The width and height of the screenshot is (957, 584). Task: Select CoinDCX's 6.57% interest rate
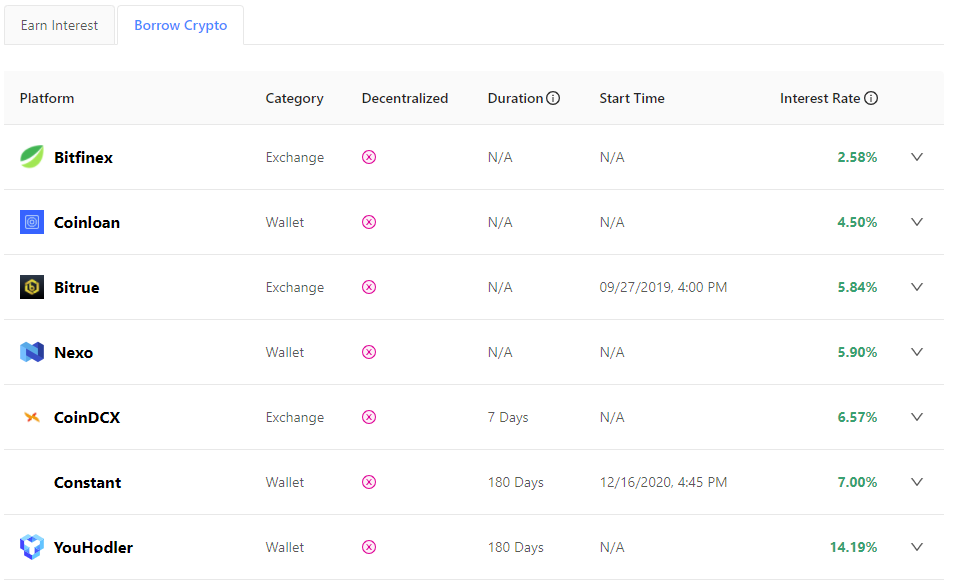click(857, 417)
